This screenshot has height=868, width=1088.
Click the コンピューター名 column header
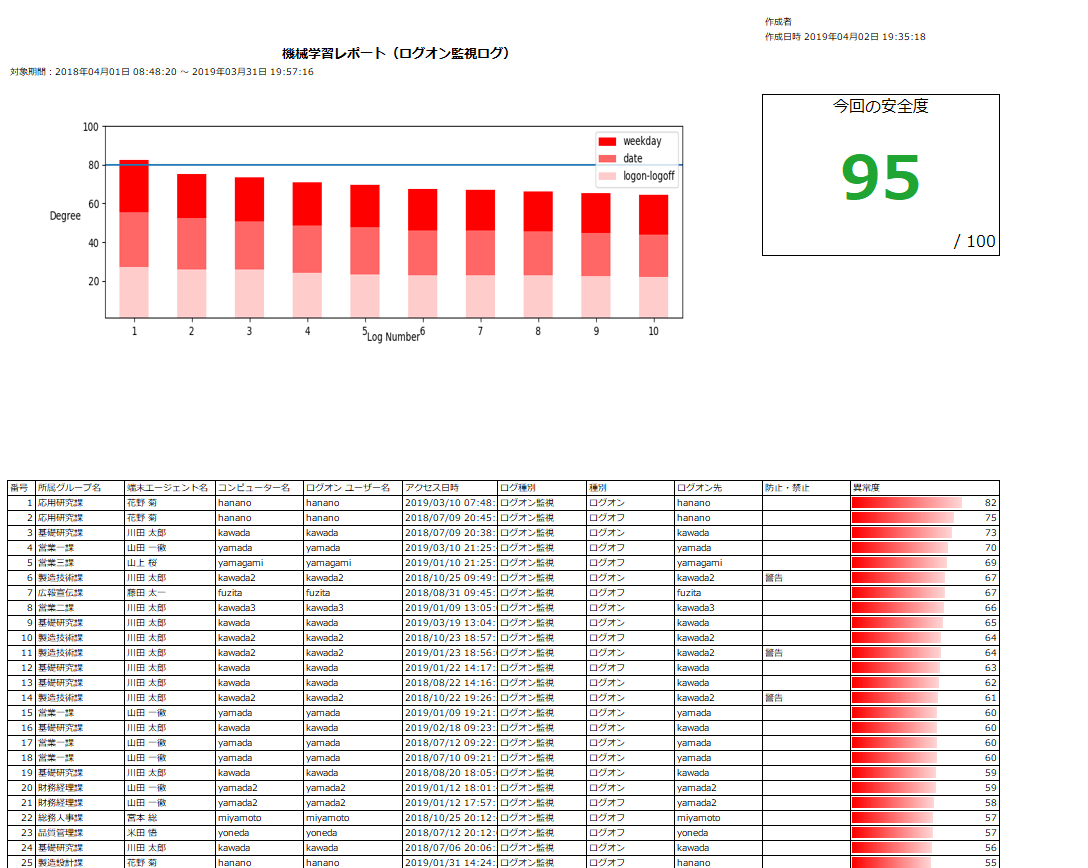254,488
